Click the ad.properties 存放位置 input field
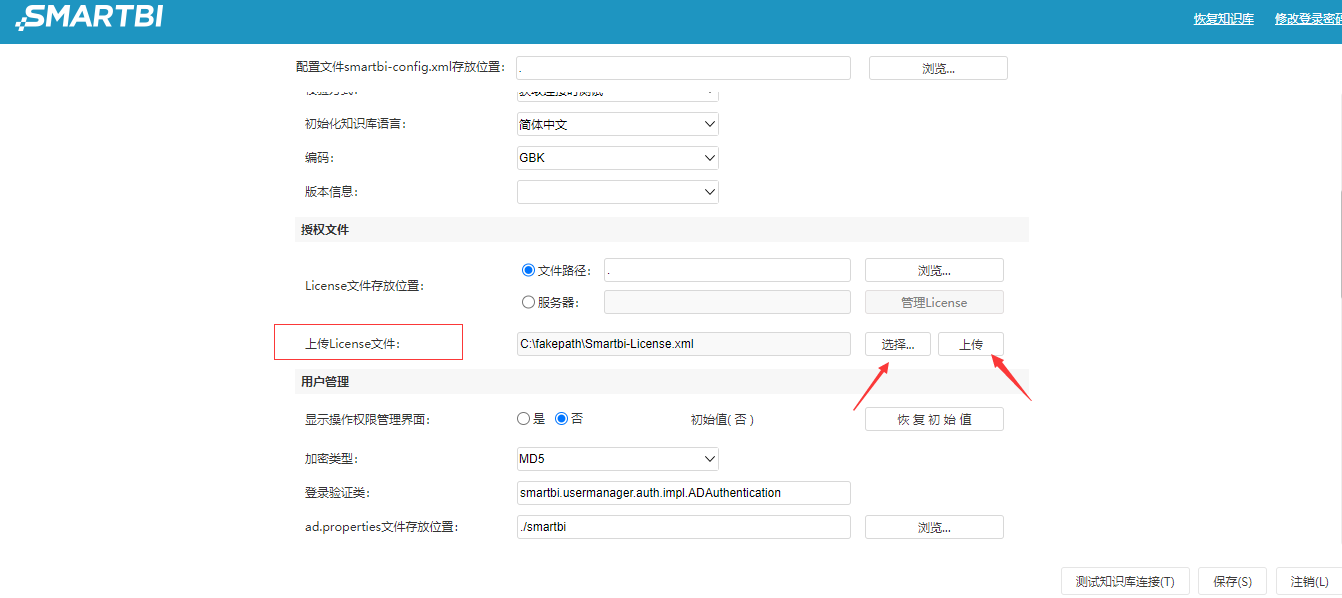Screen dimensions: 1342x598 683,526
